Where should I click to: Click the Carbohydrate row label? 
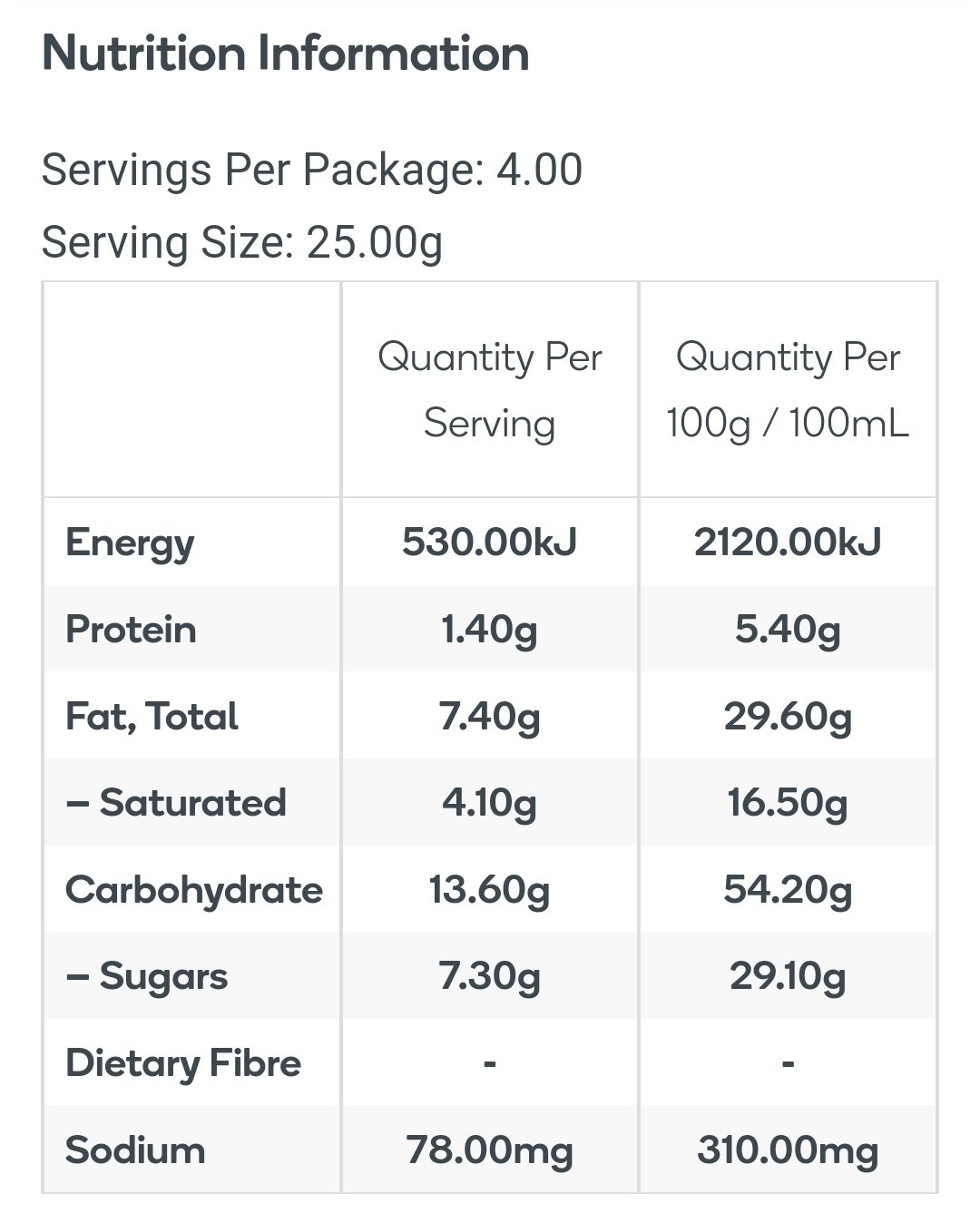click(194, 890)
